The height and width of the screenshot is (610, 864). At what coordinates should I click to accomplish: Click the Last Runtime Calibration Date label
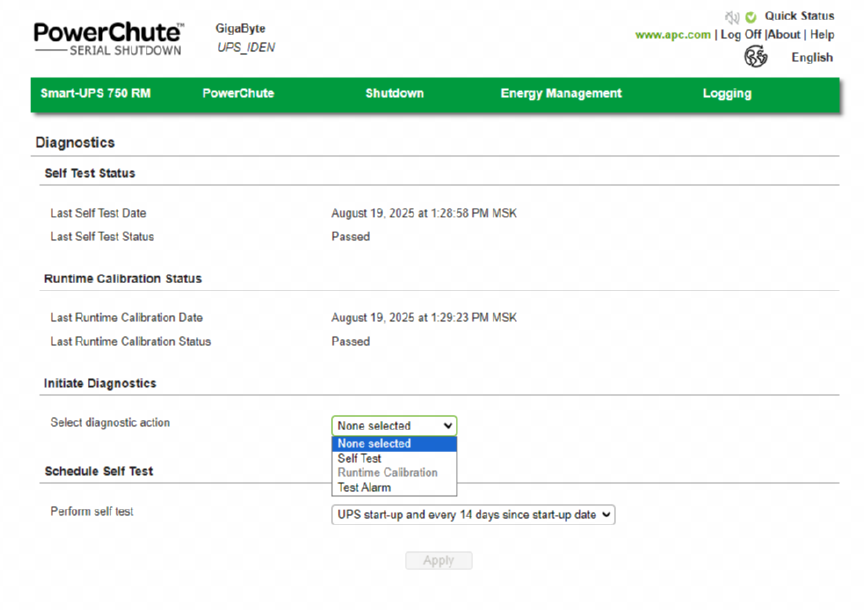pyautogui.click(x=126, y=317)
